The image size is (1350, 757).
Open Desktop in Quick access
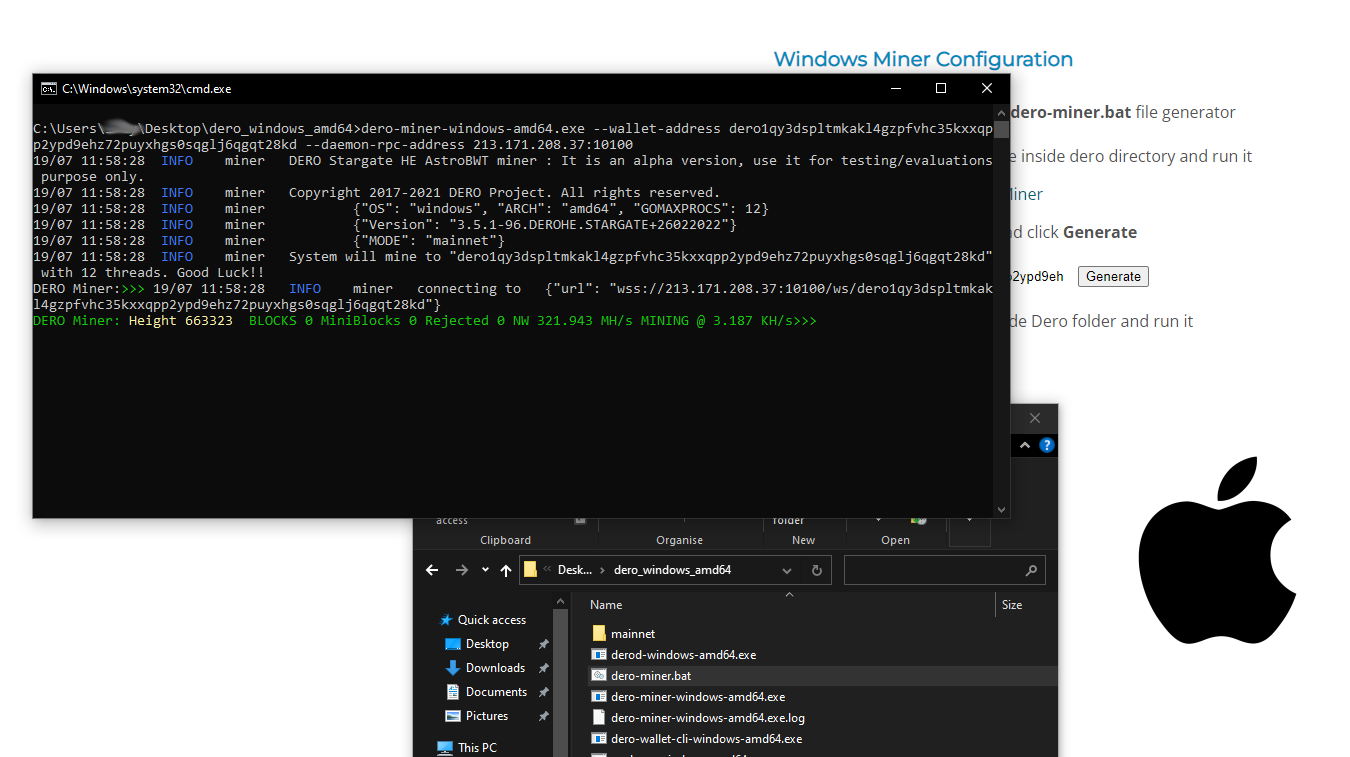(487, 644)
